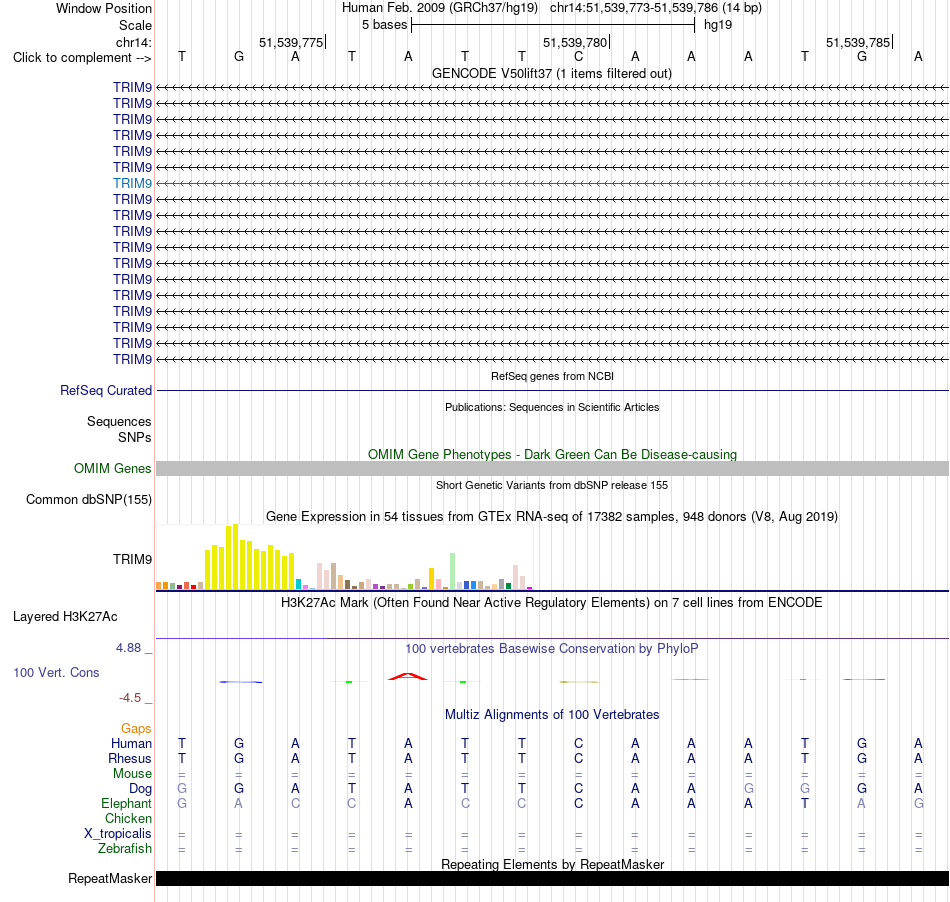Click the red PhyloP conservation peak
The image size is (950, 902).
coord(408,677)
